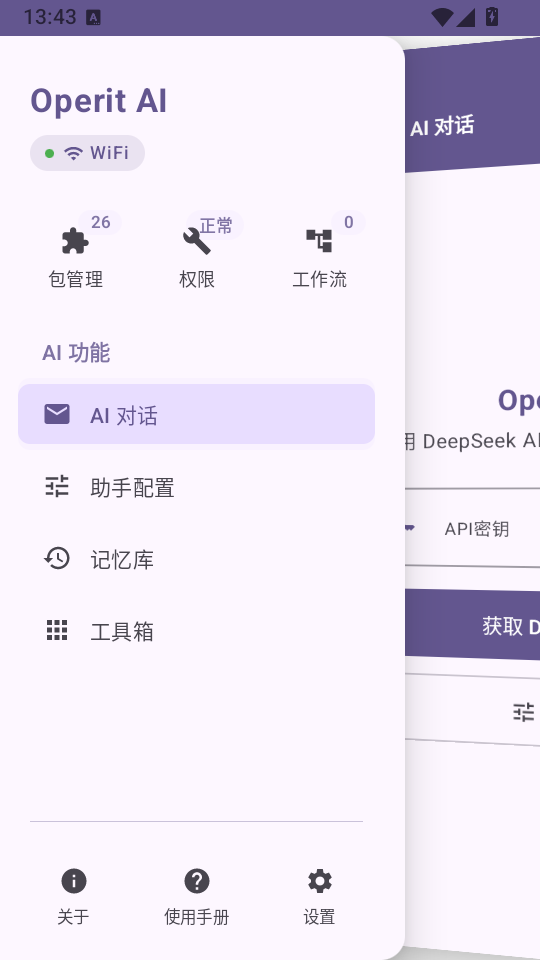Open 使用手册 question mark icon
540x960 pixels.
(x=197, y=881)
